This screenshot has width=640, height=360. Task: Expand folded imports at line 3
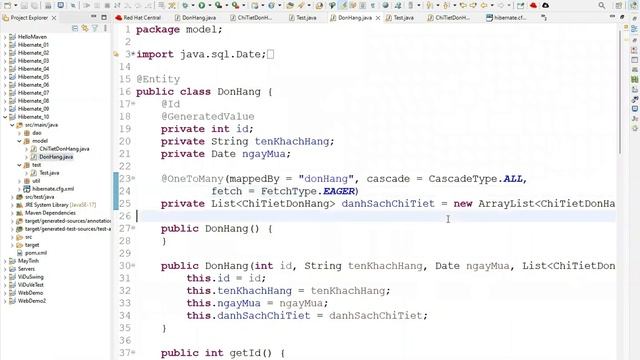click(133, 54)
